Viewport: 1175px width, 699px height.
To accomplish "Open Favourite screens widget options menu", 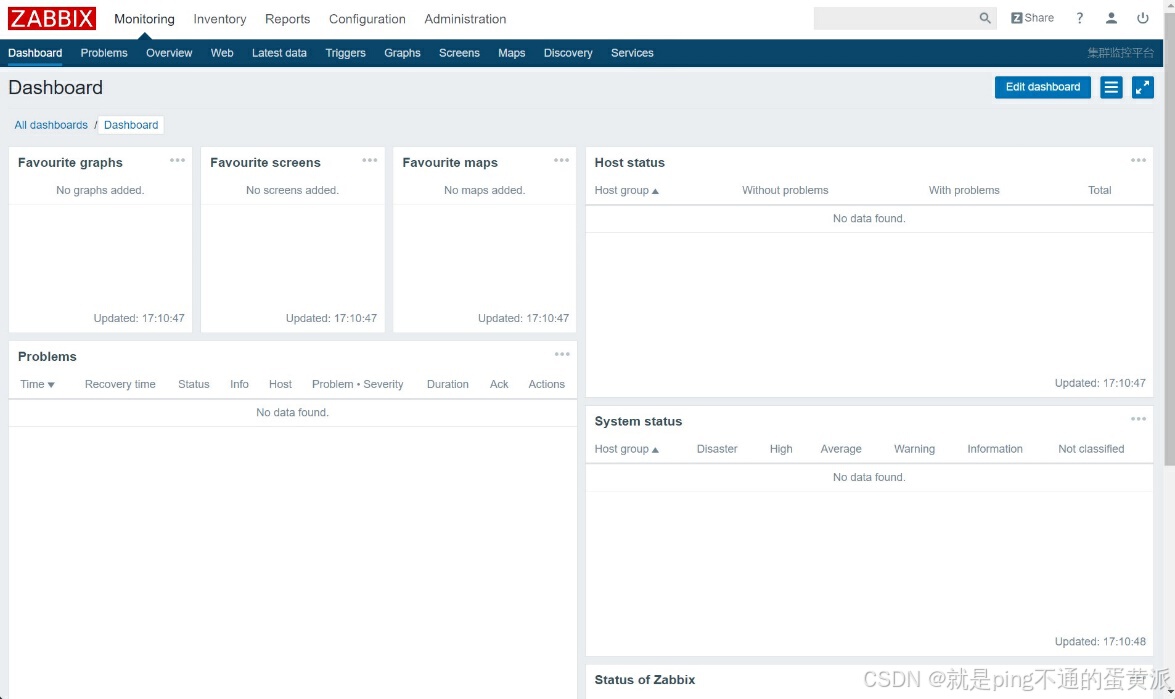I will [369, 160].
